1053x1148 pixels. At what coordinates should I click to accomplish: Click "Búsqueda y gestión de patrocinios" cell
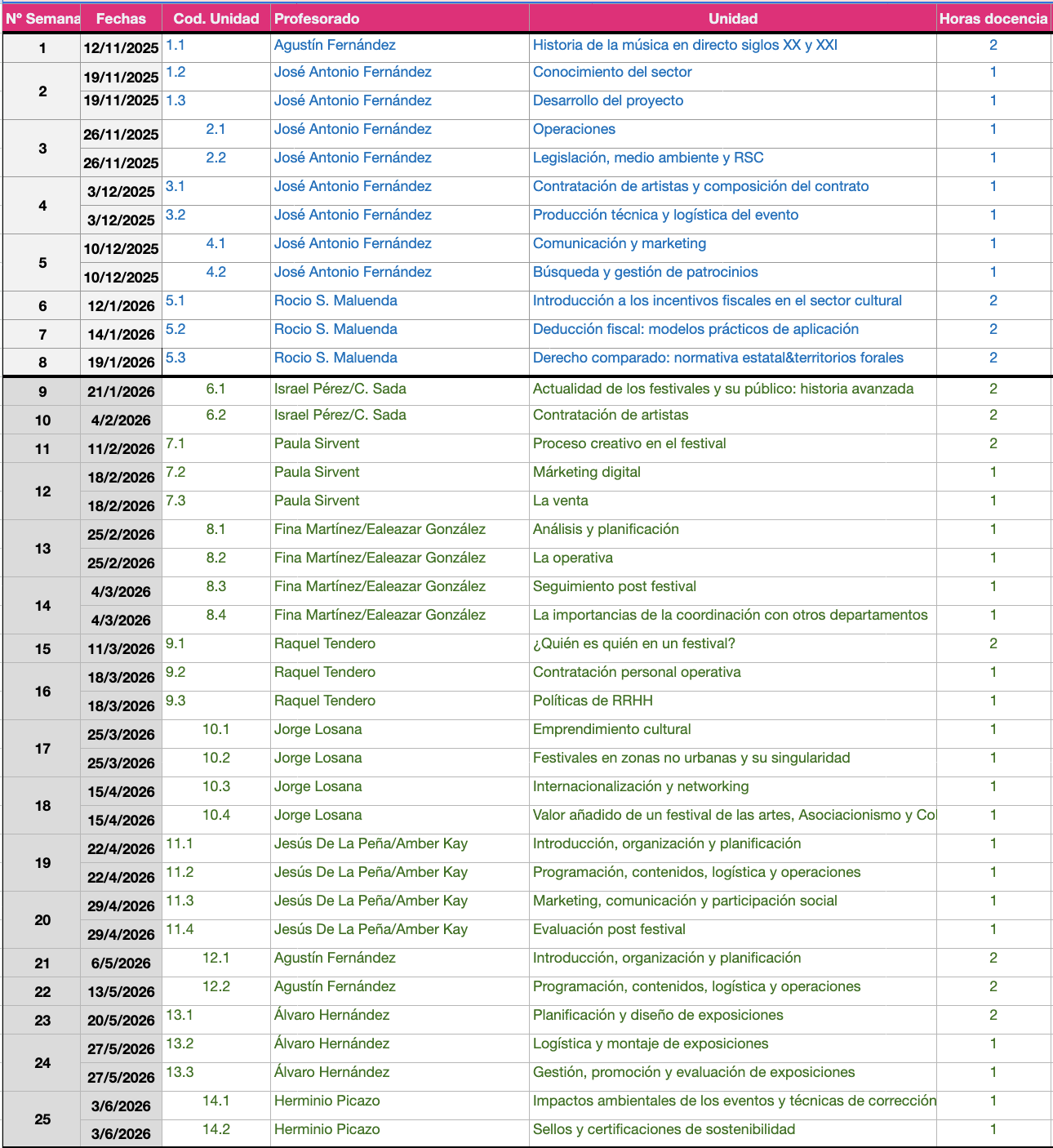pyautogui.click(x=645, y=273)
